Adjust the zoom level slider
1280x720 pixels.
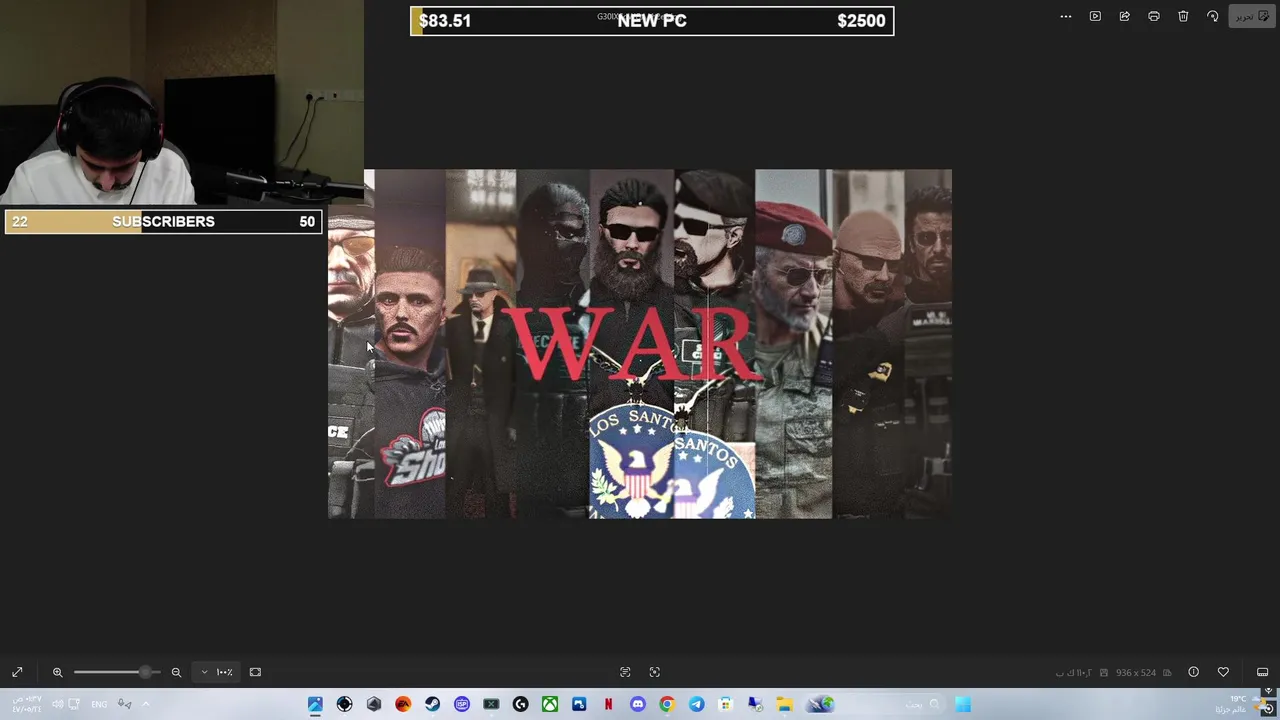tap(116, 672)
